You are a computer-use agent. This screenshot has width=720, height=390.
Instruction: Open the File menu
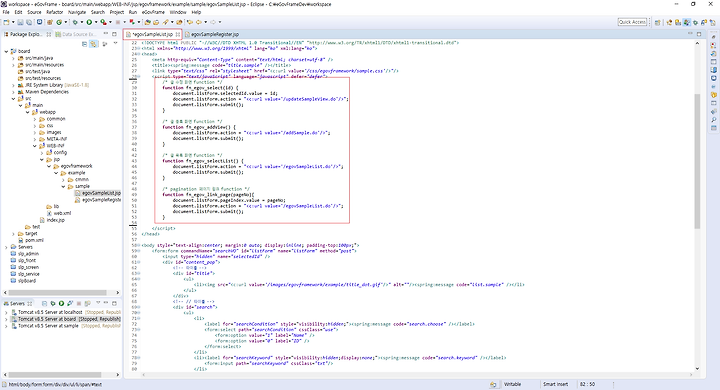pos(6,12)
